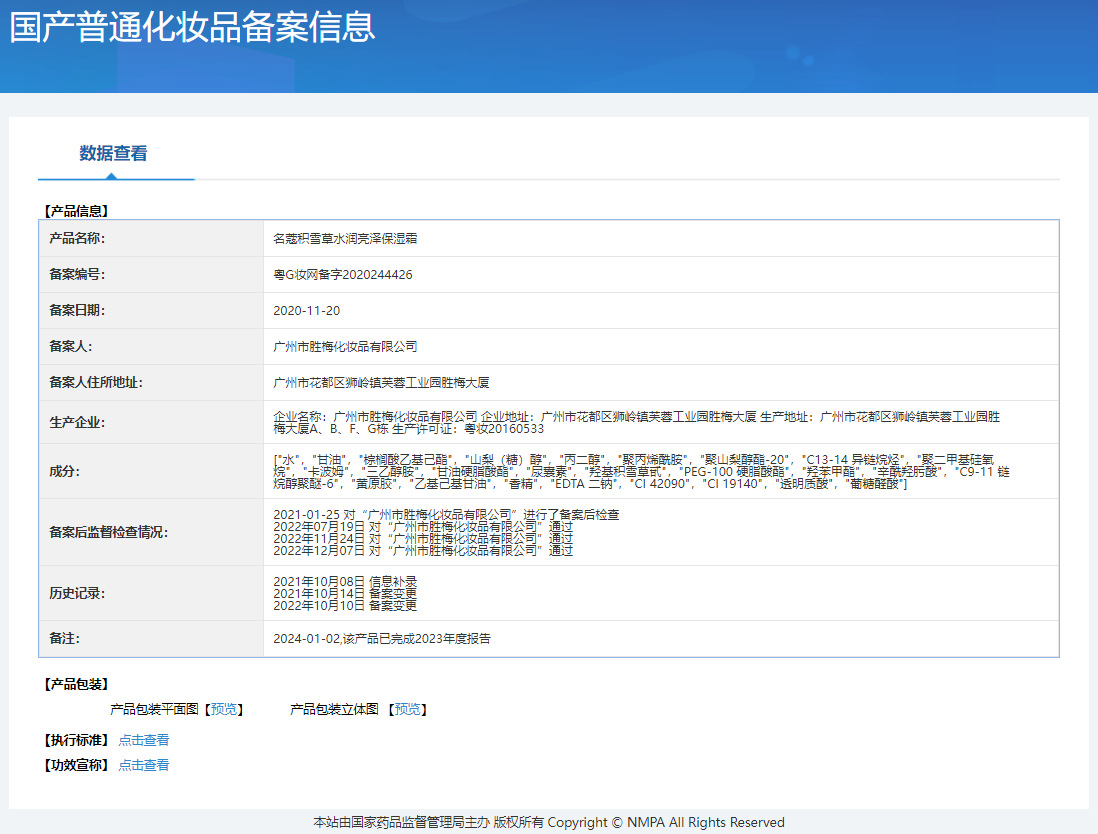Click the 产品包装 section heading
This screenshot has height=834, width=1098.
[x=76, y=684]
